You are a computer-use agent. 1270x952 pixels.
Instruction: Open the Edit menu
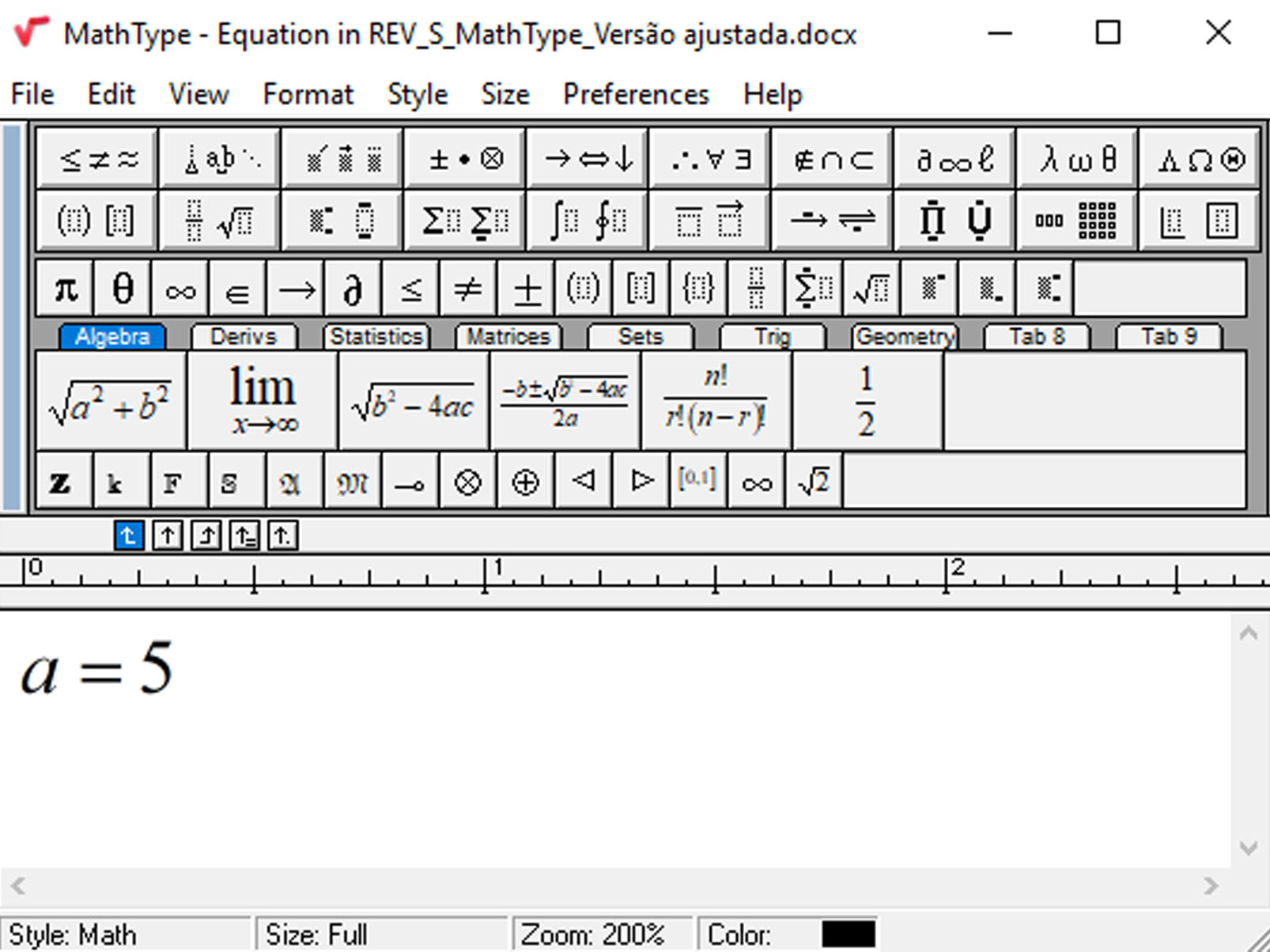pos(111,94)
